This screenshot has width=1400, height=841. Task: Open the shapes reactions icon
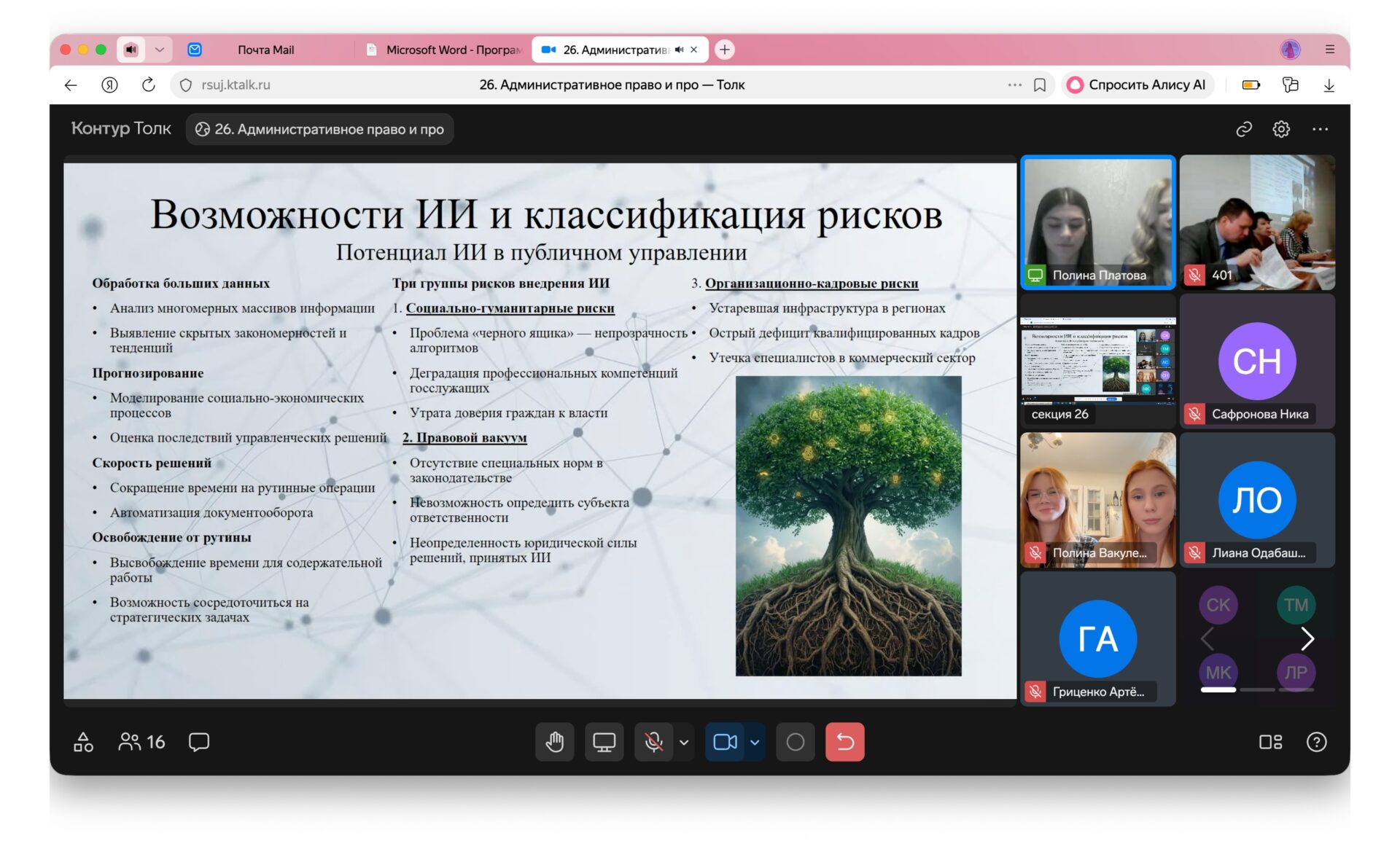[83, 742]
